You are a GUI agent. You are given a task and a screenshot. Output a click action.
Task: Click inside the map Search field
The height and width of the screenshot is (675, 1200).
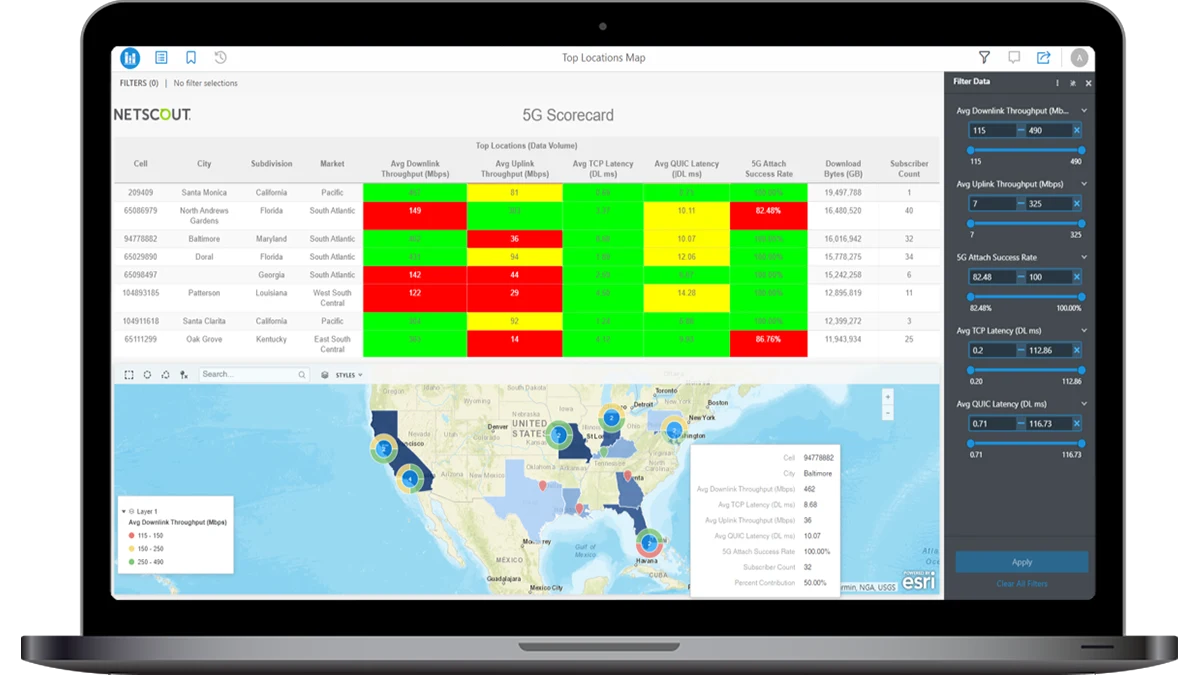coord(250,375)
